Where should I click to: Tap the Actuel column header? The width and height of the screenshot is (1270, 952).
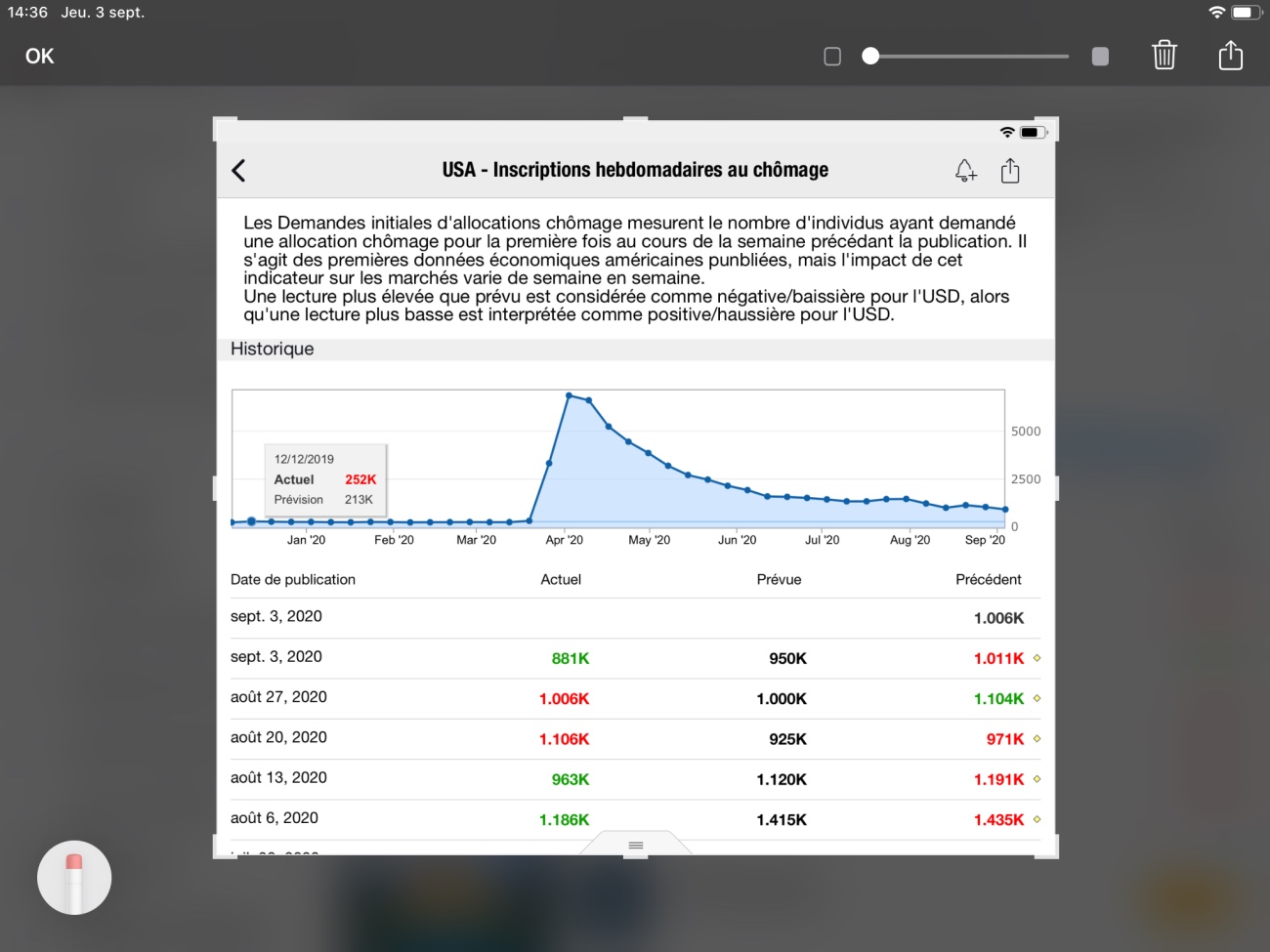[x=561, y=580]
